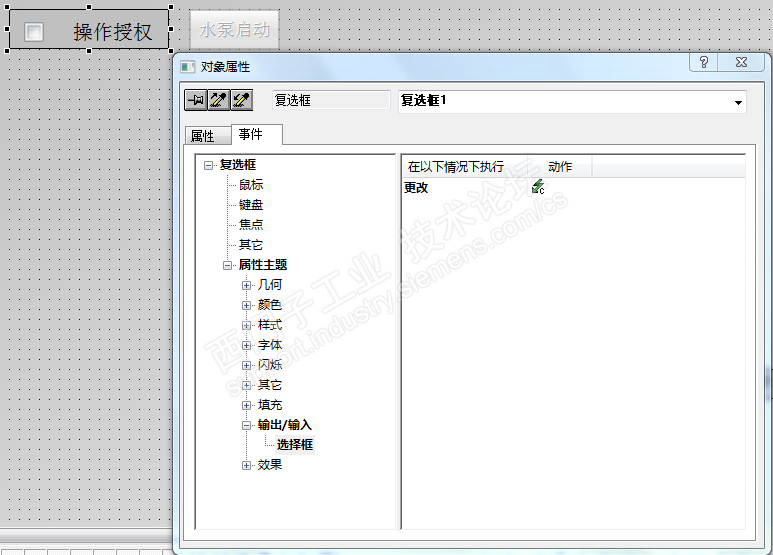Select the 属性主题 label

point(263,265)
